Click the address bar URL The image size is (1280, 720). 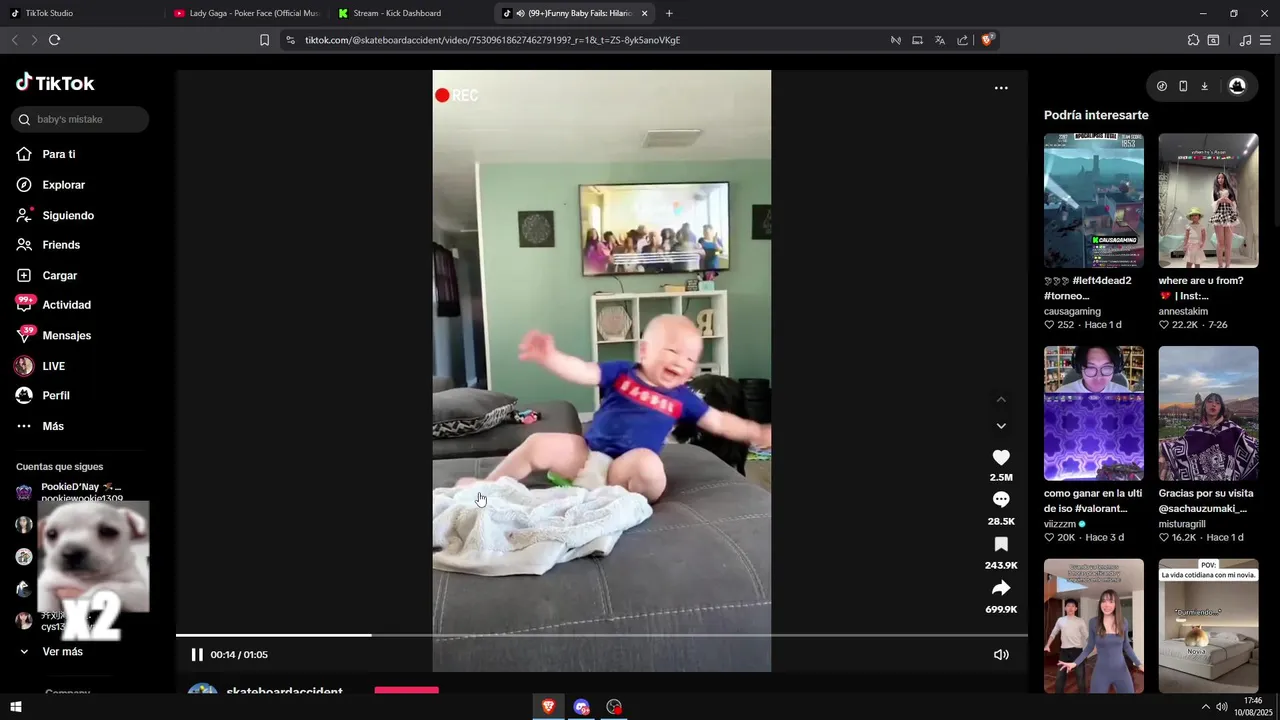point(493,40)
